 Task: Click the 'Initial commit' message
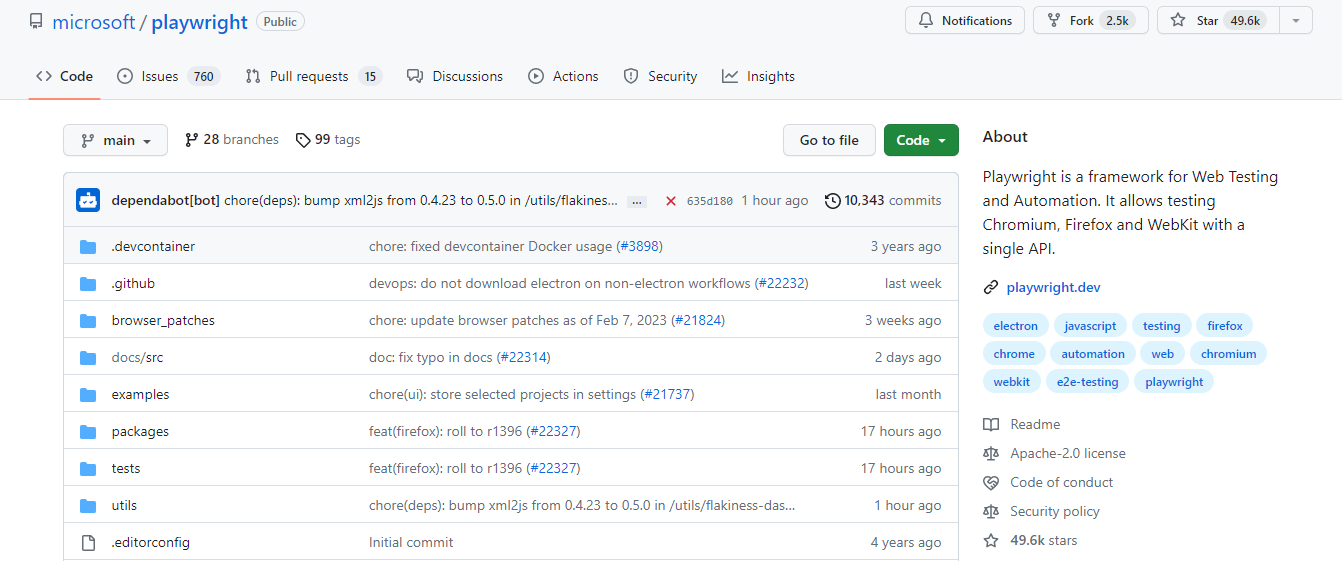pos(411,543)
